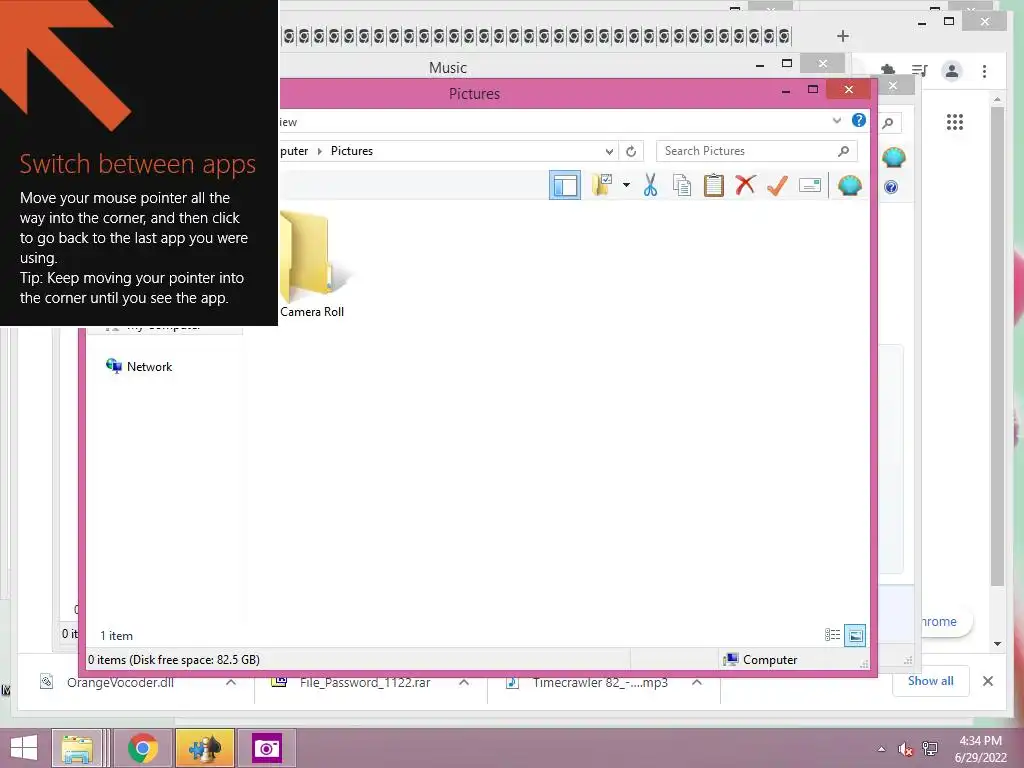Open OrangeVocoder.dll download item
The image size is (1024, 768).
120,682
